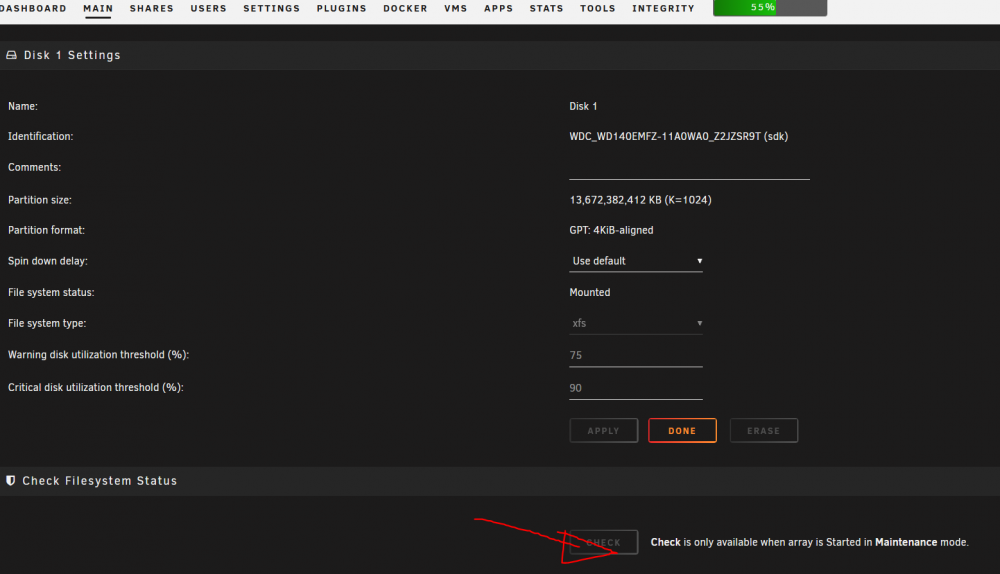Viewport: 1000px width, 574px height.
Task: Switch to the Docker tab
Action: [405, 8]
